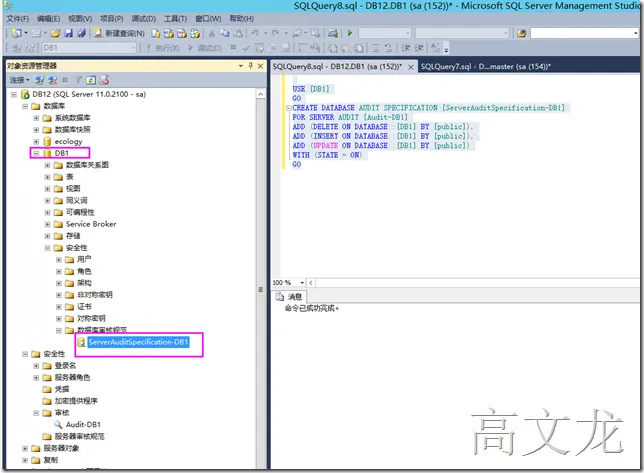
Task: Open the 文件(F) menu
Action: 18,19
